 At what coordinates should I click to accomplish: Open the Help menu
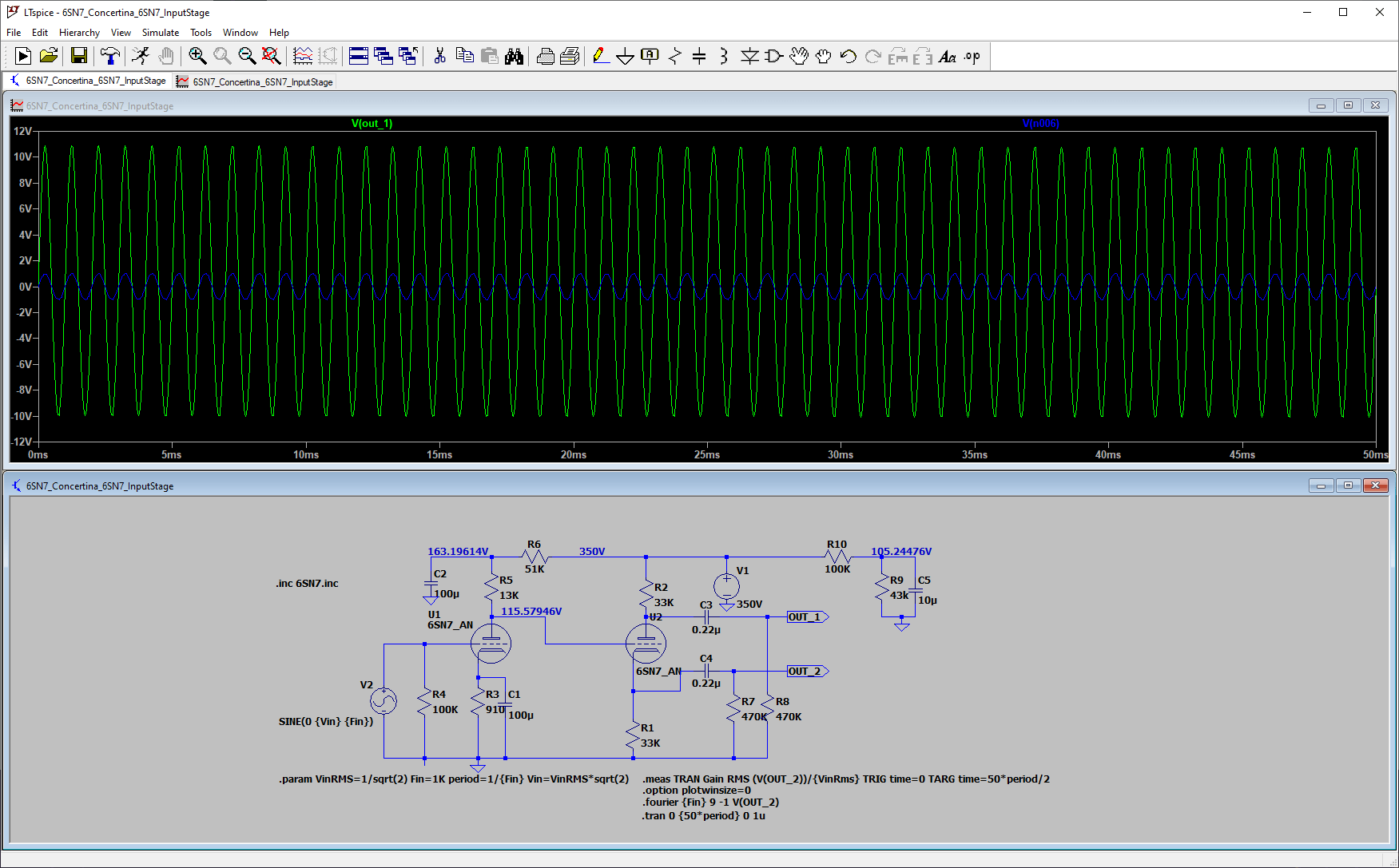279,33
